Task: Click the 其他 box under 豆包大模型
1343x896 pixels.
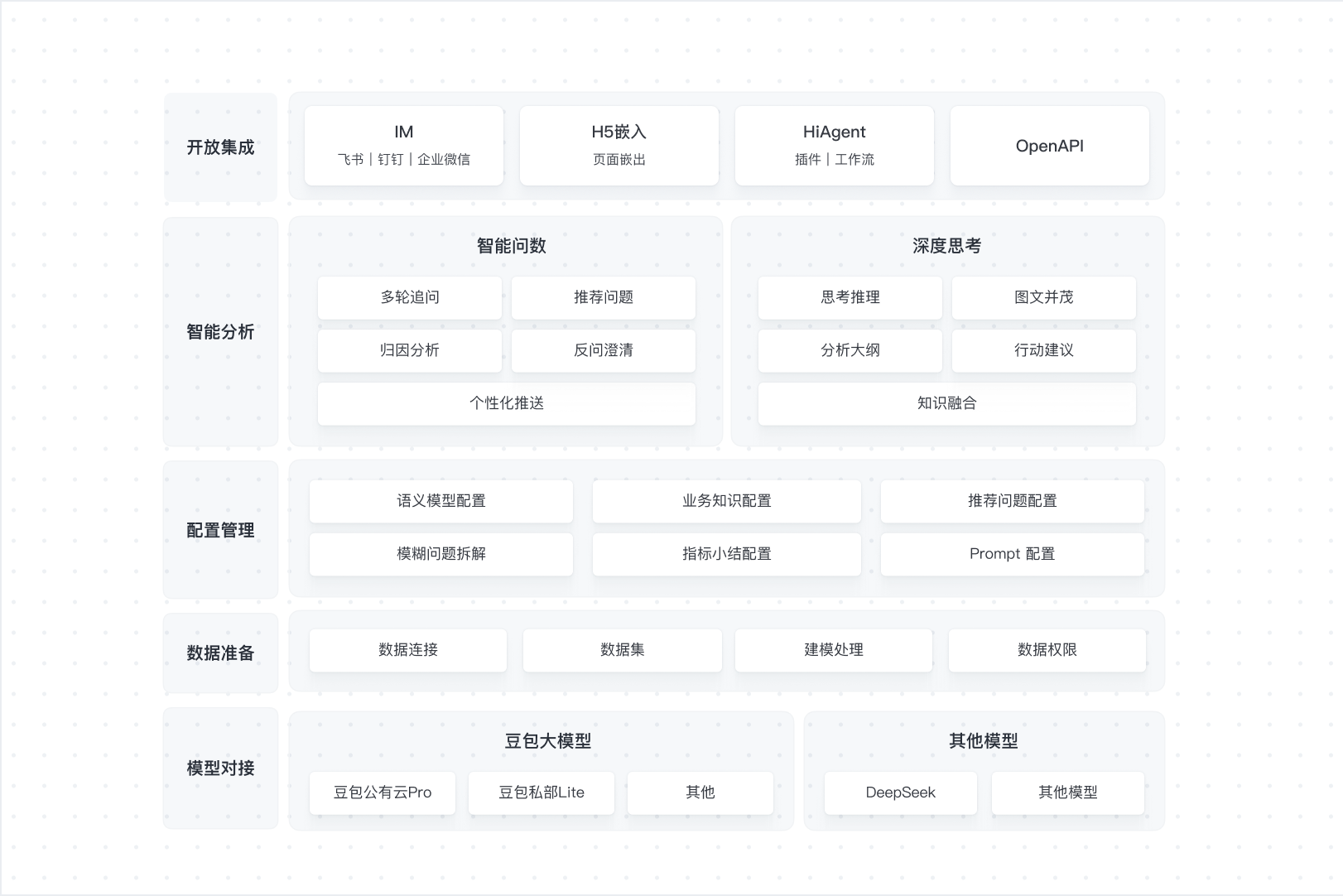Action: tap(700, 792)
